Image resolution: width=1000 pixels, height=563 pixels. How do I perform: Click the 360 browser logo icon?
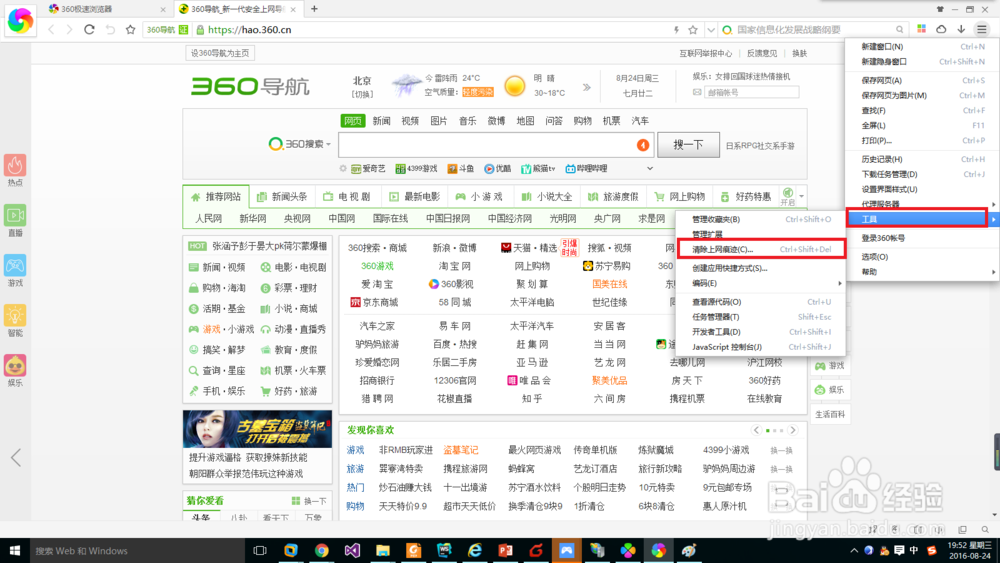point(20,20)
